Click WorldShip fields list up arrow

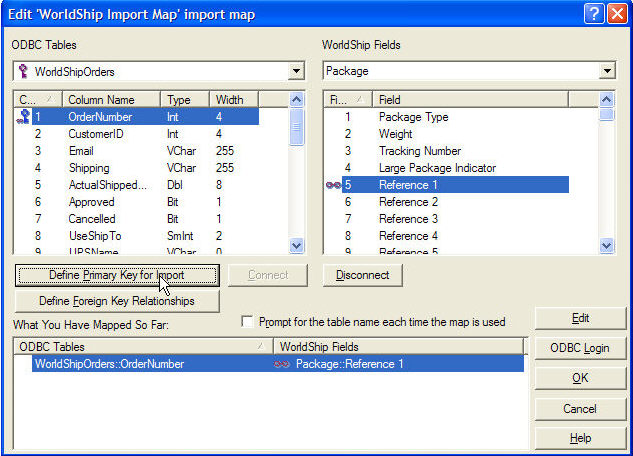coord(607,100)
